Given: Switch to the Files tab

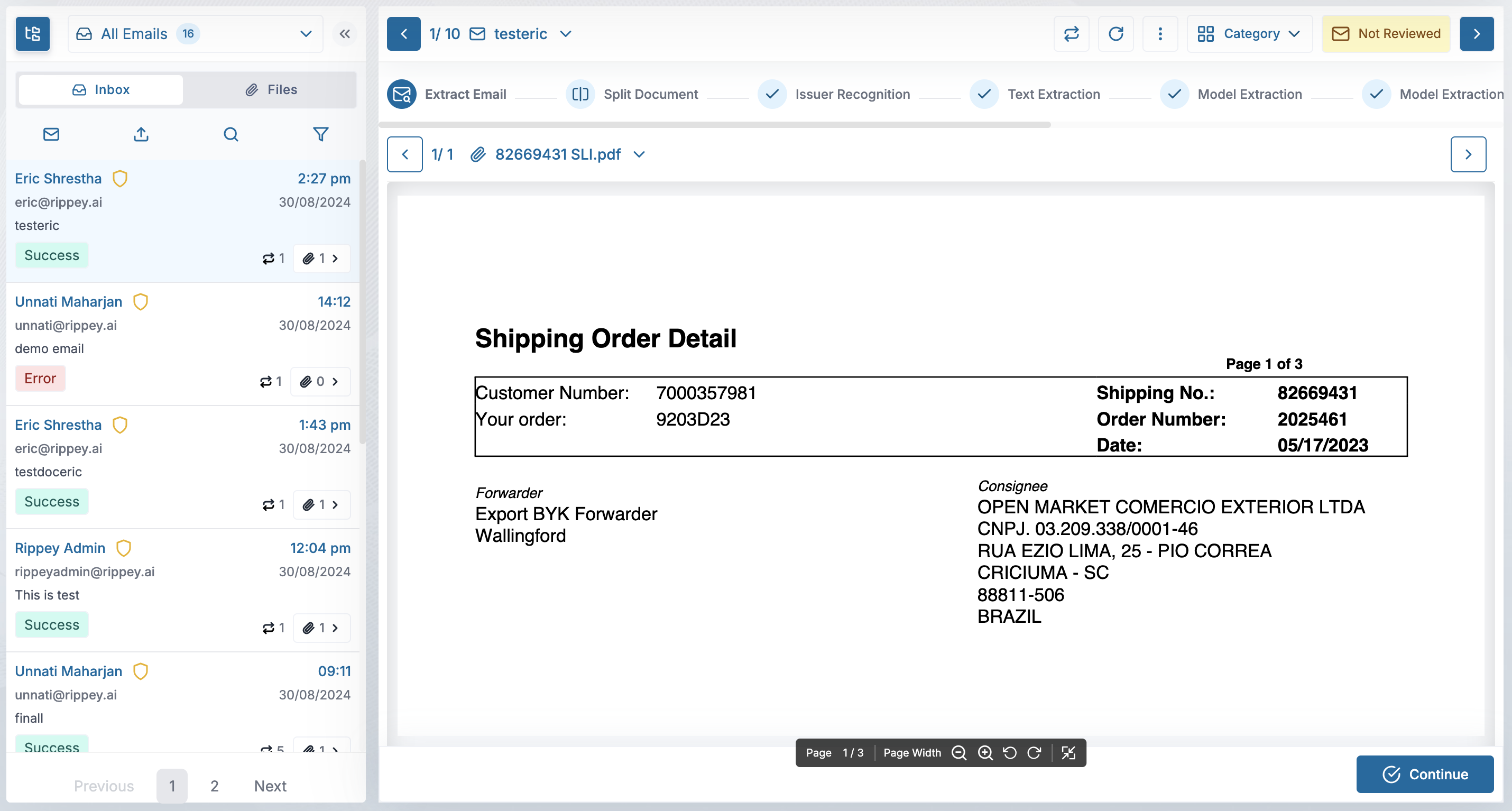Looking at the screenshot, I should [x=271, y=90].
